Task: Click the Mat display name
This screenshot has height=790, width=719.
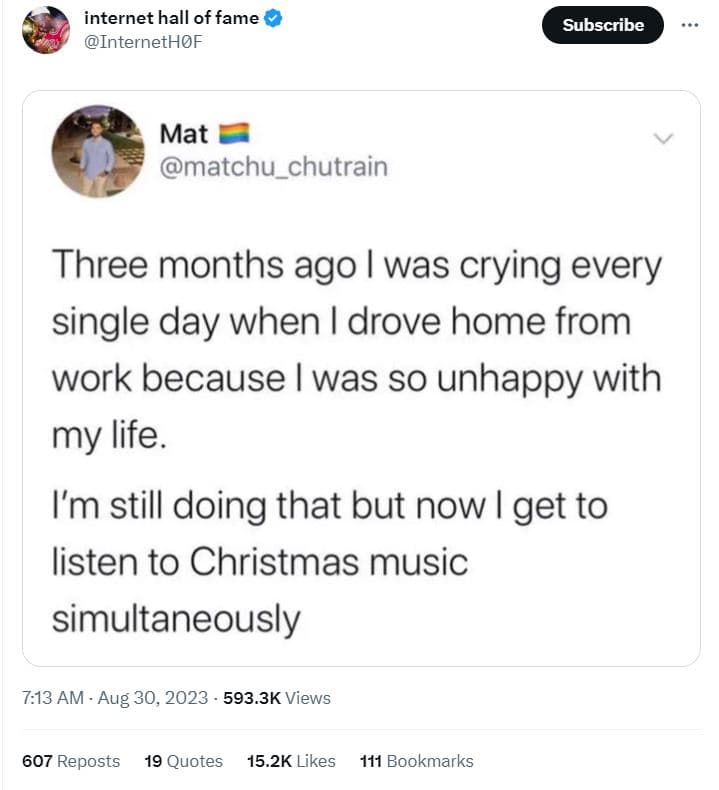Action: (184, 134)
